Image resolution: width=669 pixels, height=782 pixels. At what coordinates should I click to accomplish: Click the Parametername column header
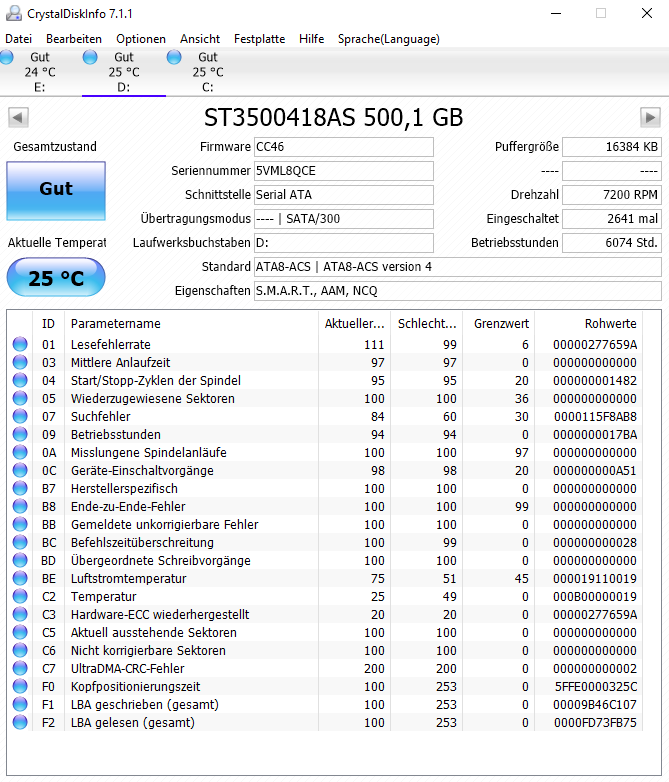[191, 324]
